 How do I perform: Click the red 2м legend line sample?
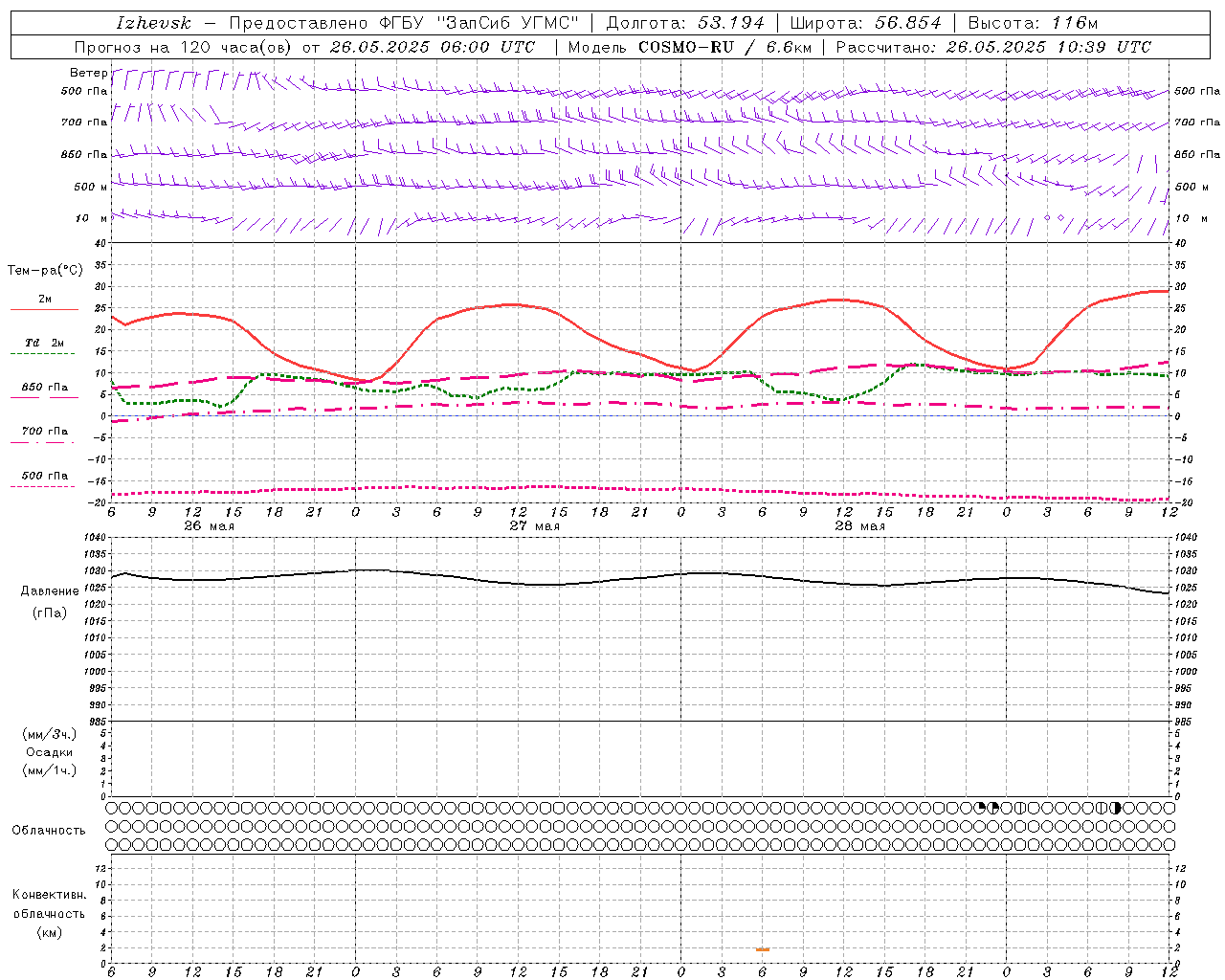point(44,309)
